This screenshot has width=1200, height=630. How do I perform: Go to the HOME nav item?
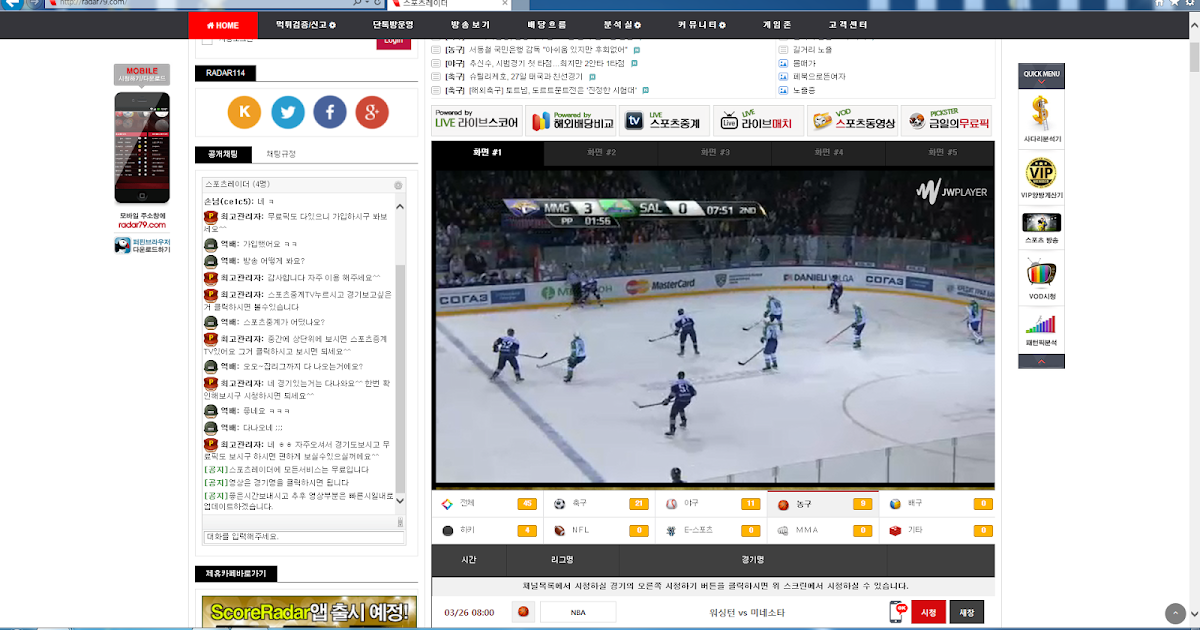coord(222,24)
